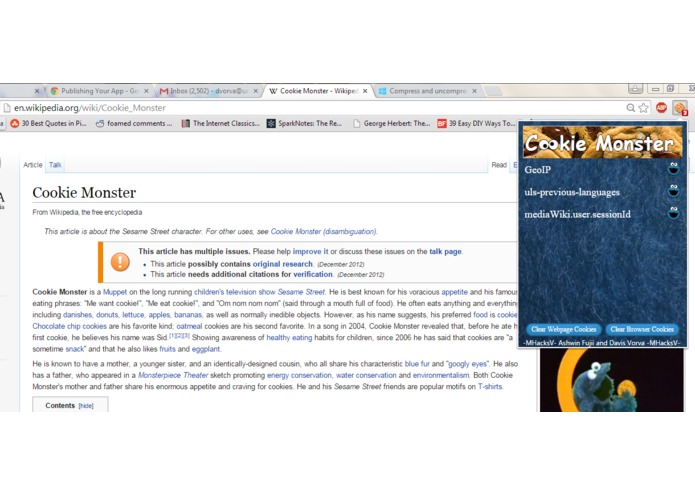Switch to the Publishing Your App tab
This screenshot has height=494, width=695.
point(100,91)
